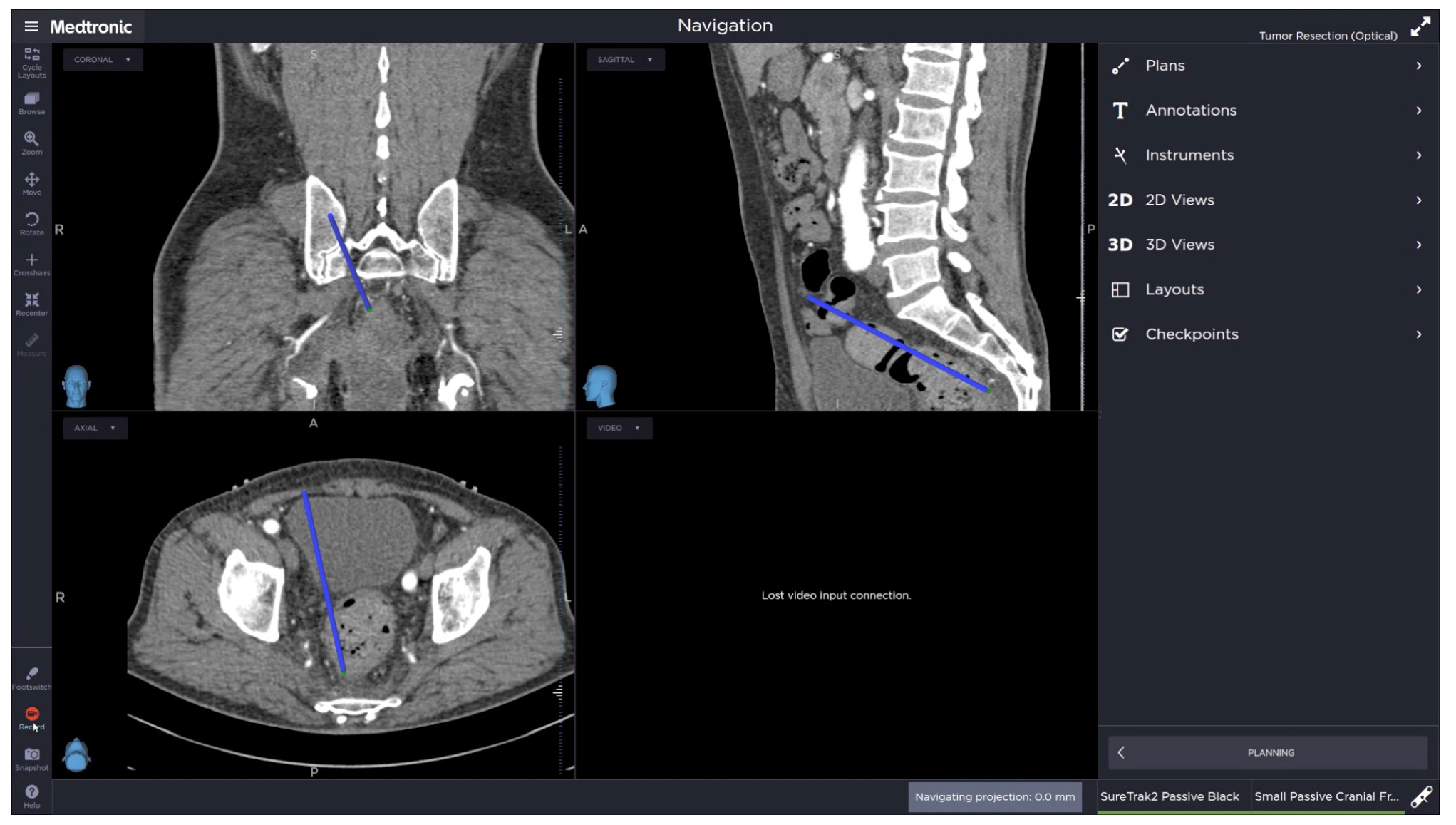Select the Move tool
The height and width of the screenshot is (825, 1456).
(x=31, y=183)
